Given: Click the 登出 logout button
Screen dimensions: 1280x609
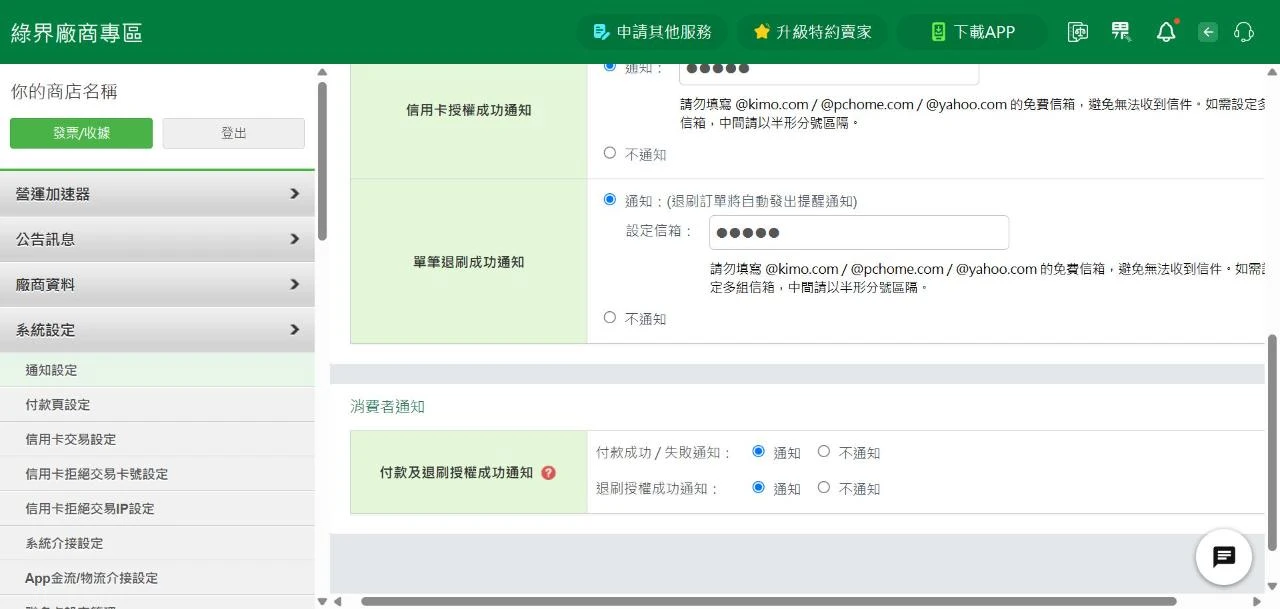Looking at the screenshot, I should click(233, 133).
